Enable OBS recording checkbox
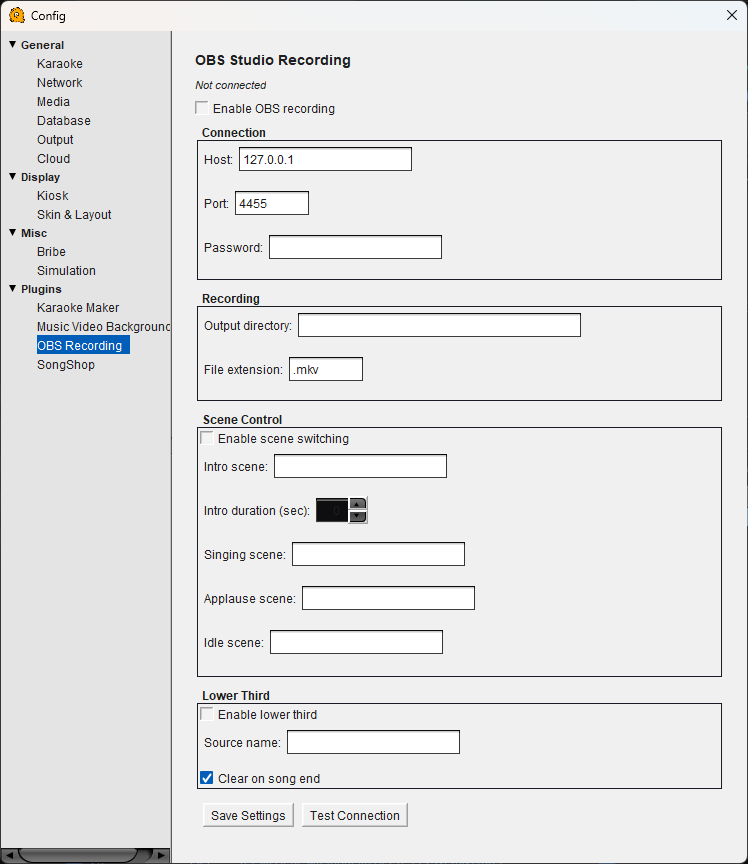Image resolution: width=748 pixels, height=864 pixels. 202,108
